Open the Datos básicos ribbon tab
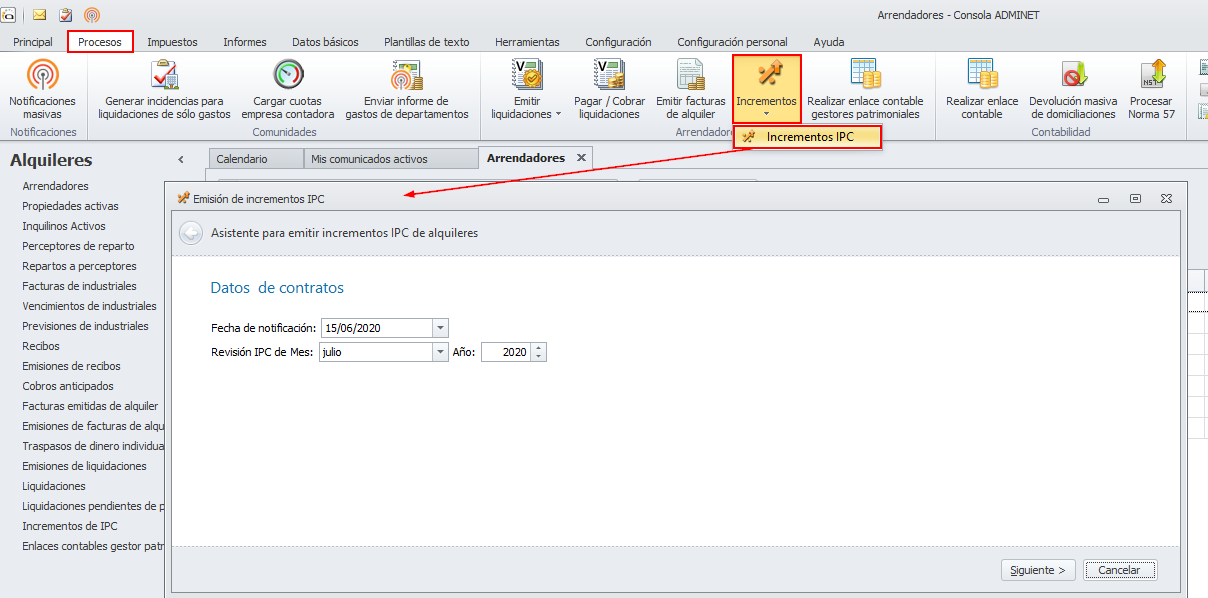Viewport: 1208px width, 598px height. coord(325,42)
